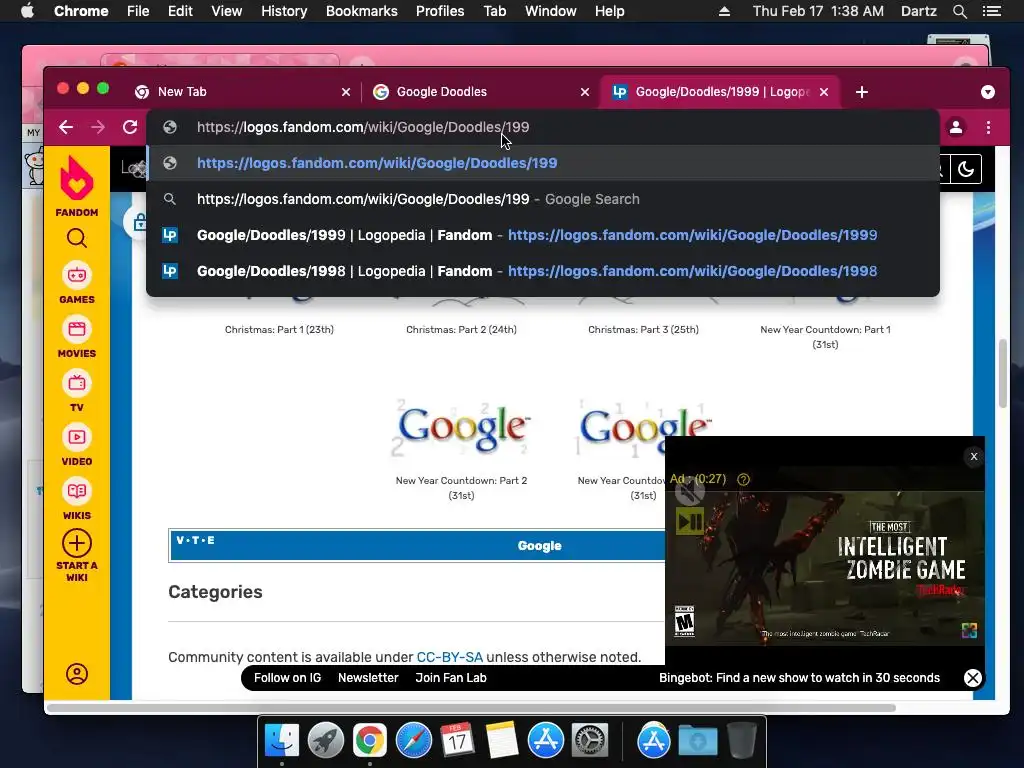
Task: Open the TV section in Fandom sidebar
Action: tap(77, 391)
